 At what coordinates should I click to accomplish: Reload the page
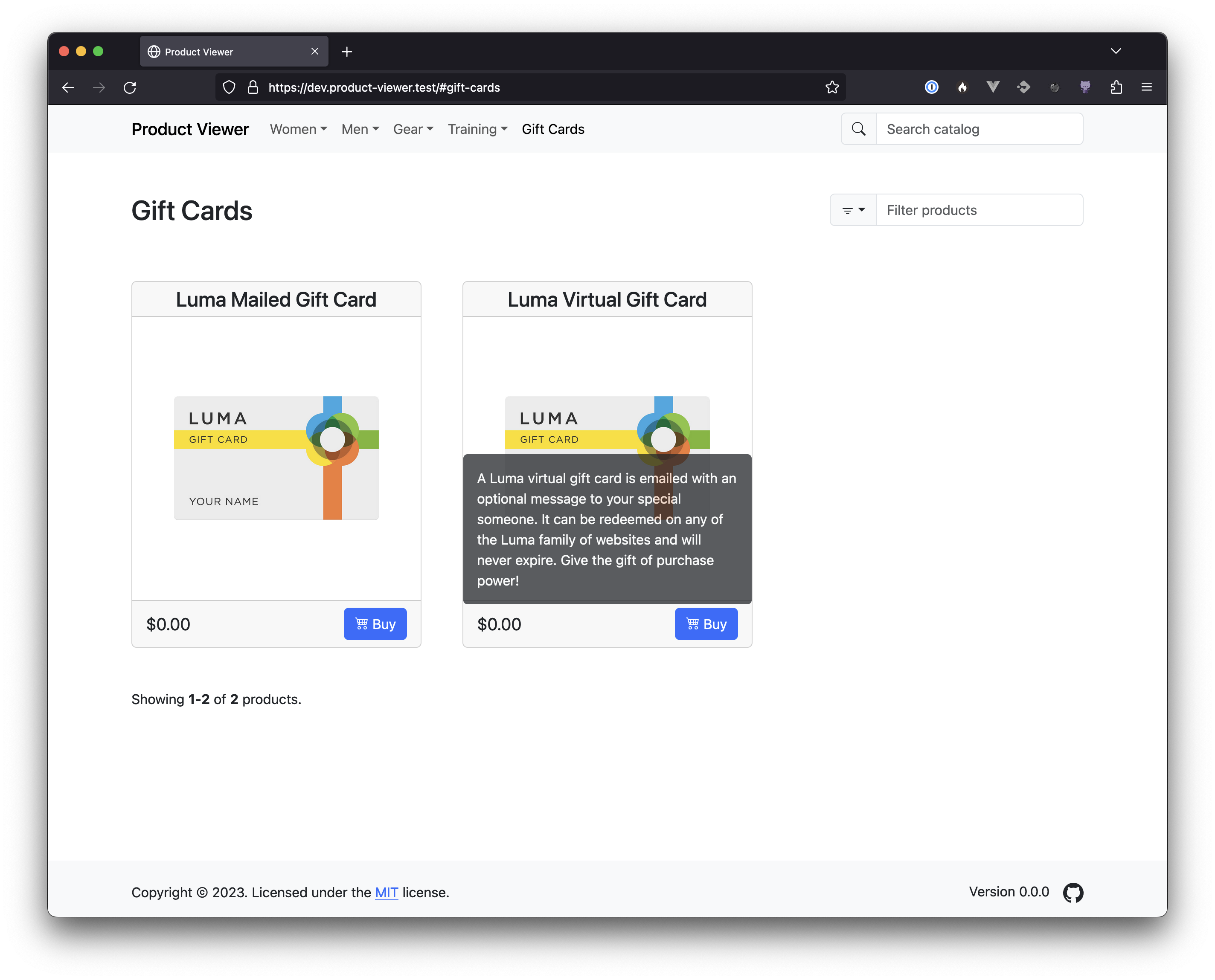[130, 87]
